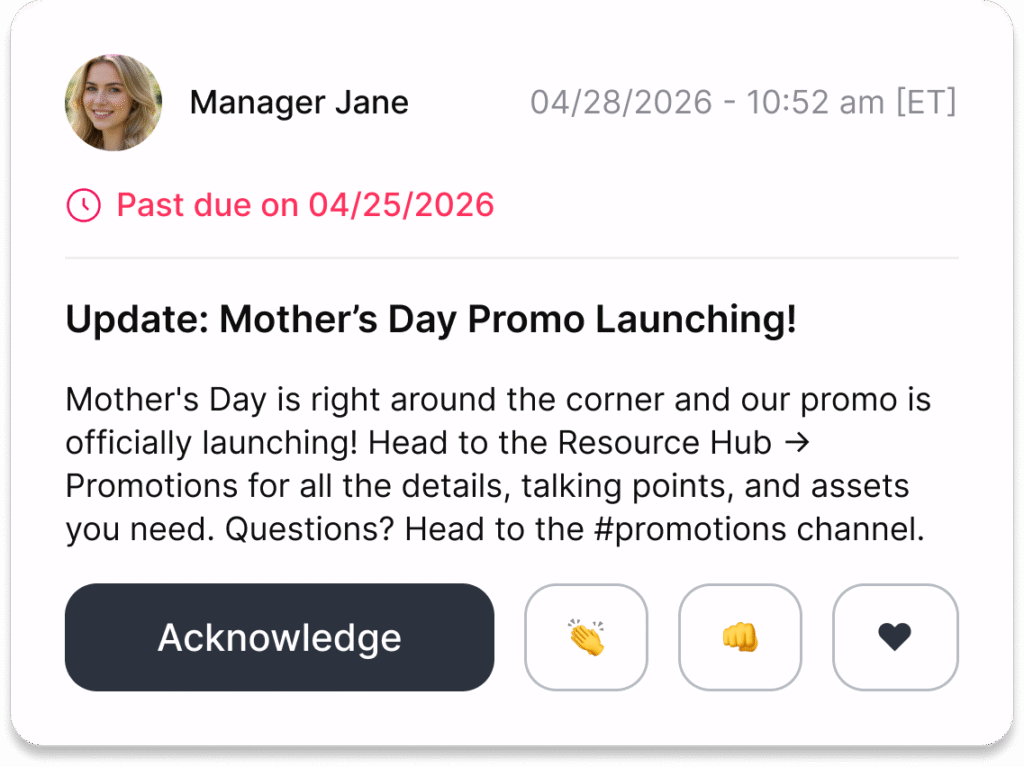React with the black heart emoji
1024x767 pixels.
(x=895, y=637)
